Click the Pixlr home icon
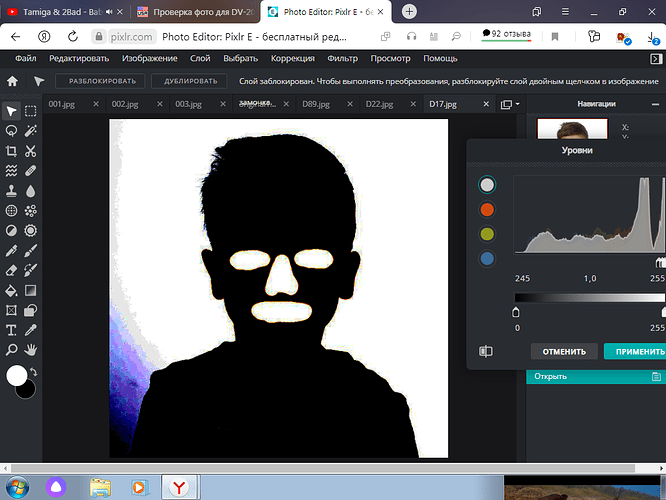 (x=12, y=81)
